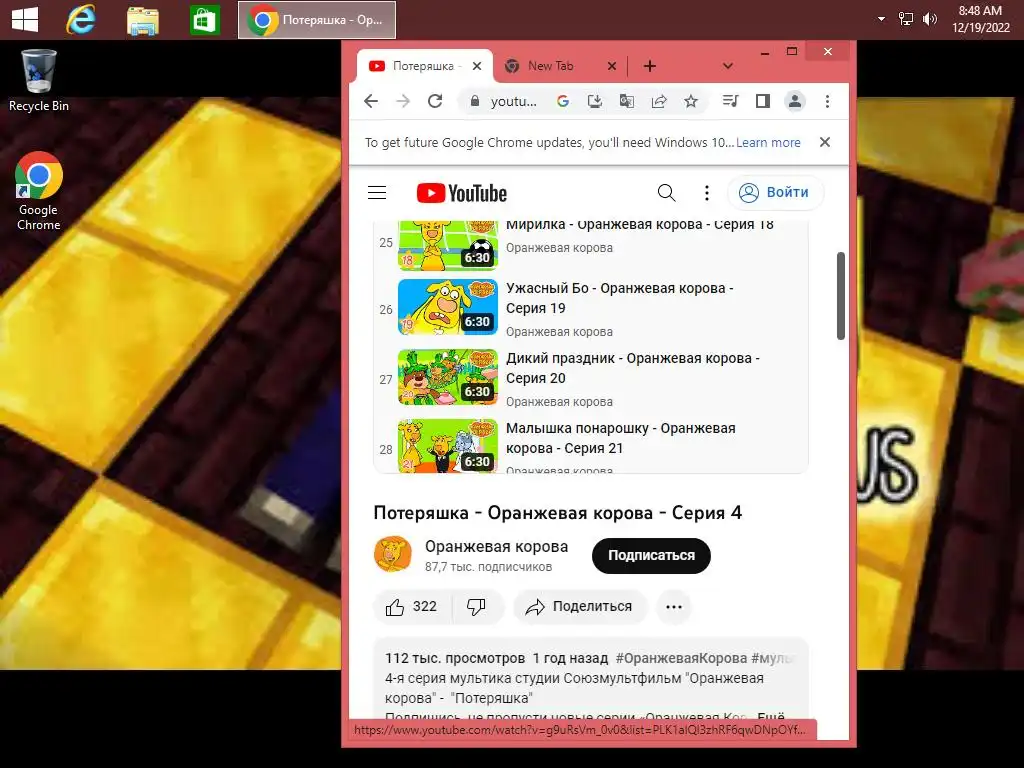1024x768 pixels.
Task: Play Дикий праздник Серия 20 thumbnail
Action: [447, 377]
